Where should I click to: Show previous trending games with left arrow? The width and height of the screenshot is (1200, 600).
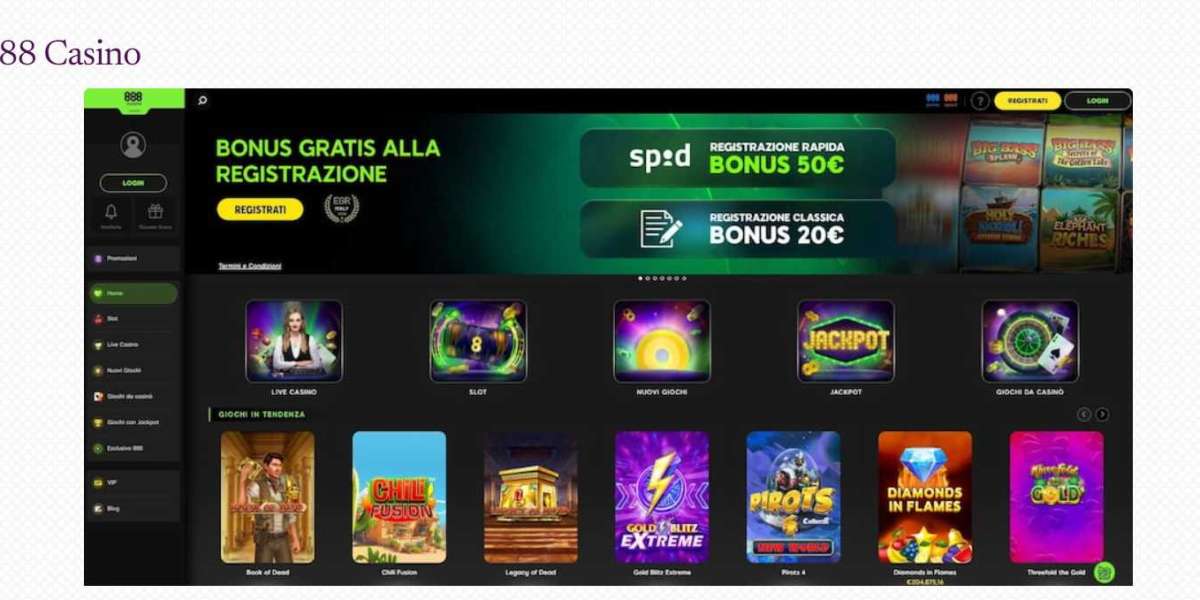pos(1084,414)
